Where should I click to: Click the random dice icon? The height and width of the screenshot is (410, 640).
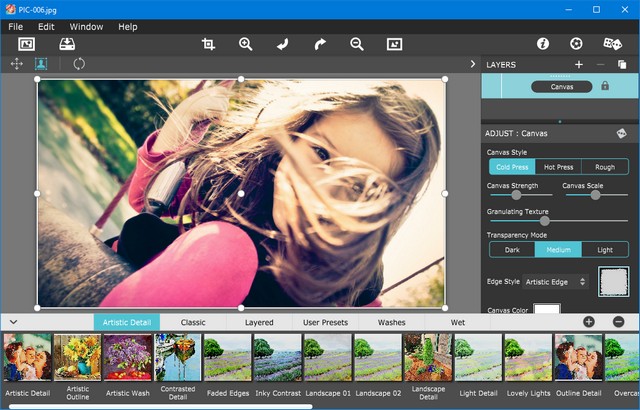[x=612, y=44]
